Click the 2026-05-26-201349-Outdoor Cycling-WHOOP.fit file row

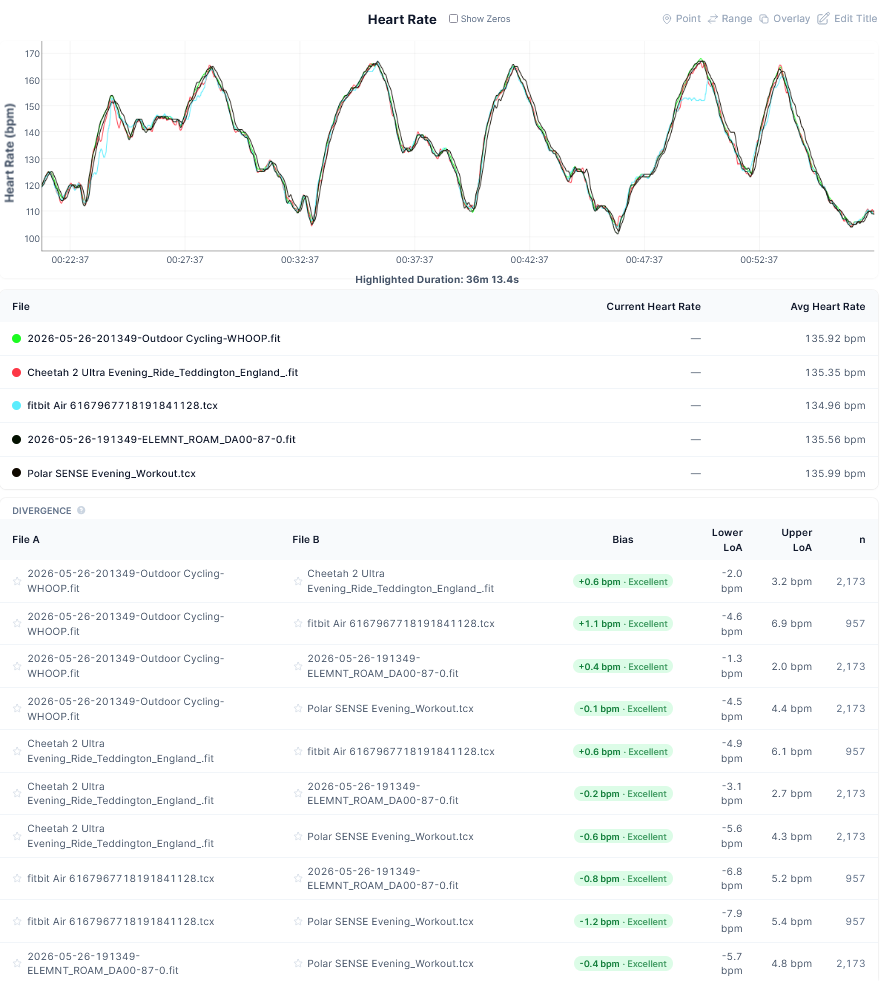point(439,338)
